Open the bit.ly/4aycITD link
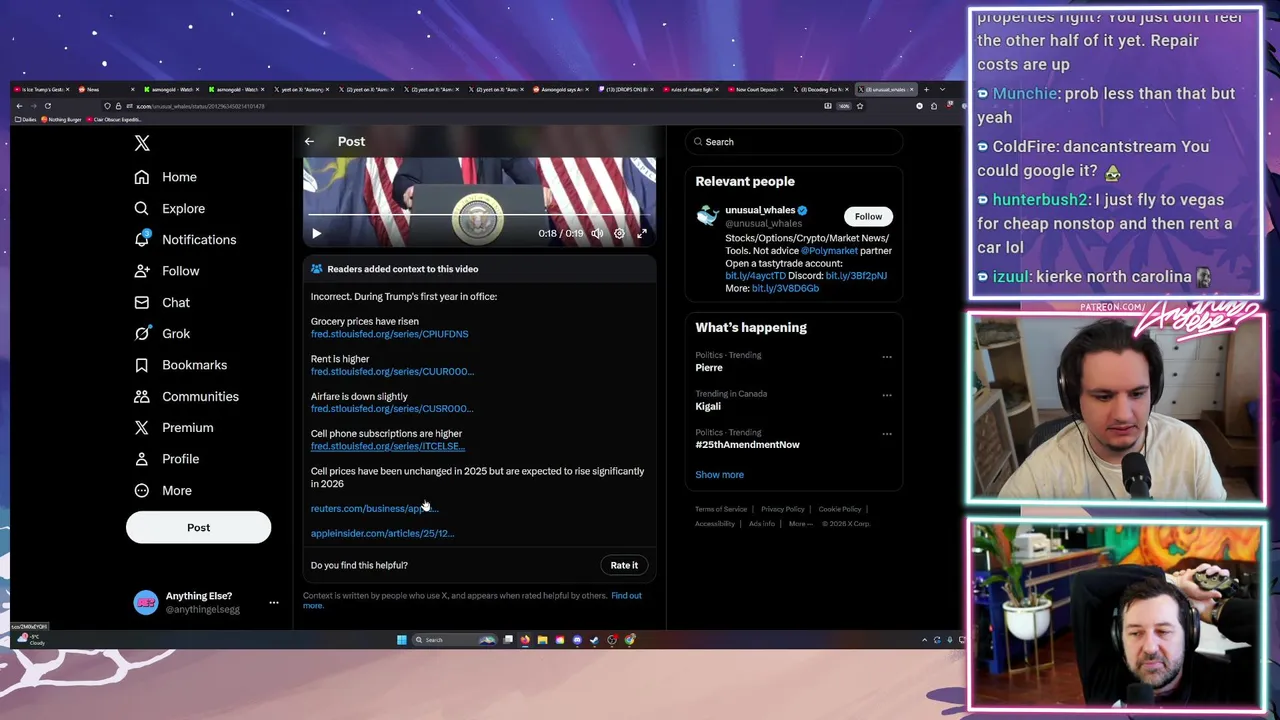This screenshot has width=1280, height=720. coord(756,275)
